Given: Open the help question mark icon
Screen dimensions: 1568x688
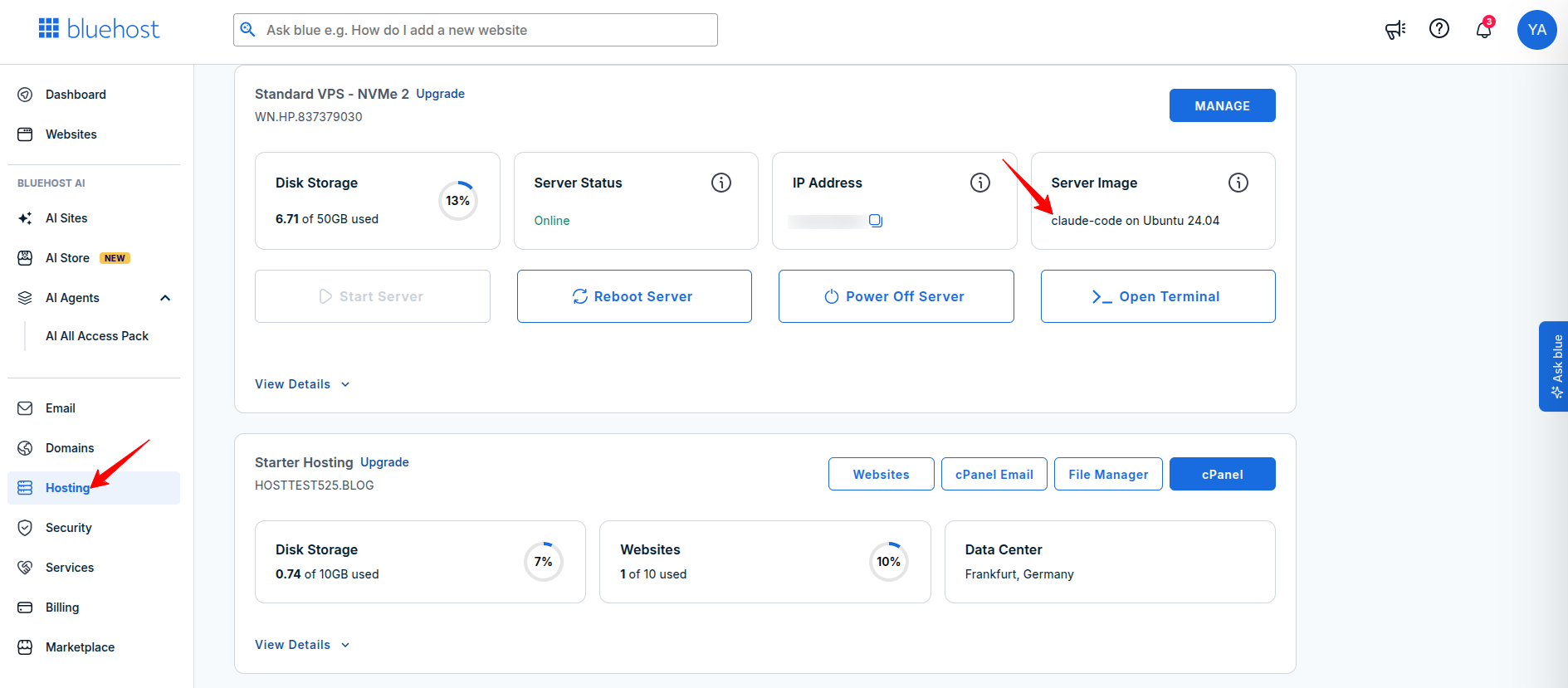Looking at the screenshot, I should pyautogui.click(x=1439, y=29).
